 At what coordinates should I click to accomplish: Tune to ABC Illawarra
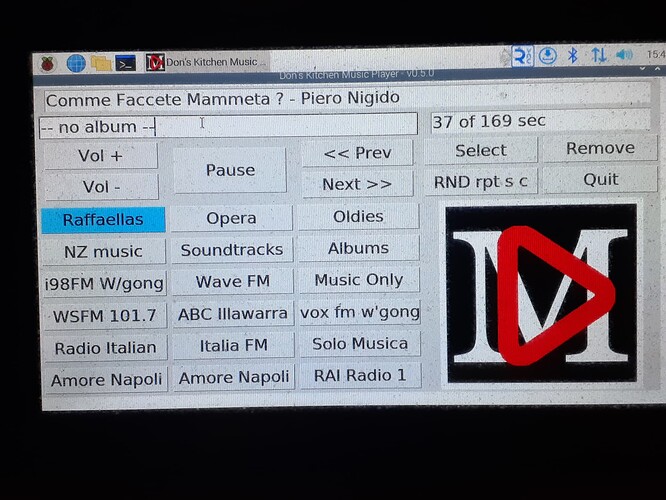[233, 314]
